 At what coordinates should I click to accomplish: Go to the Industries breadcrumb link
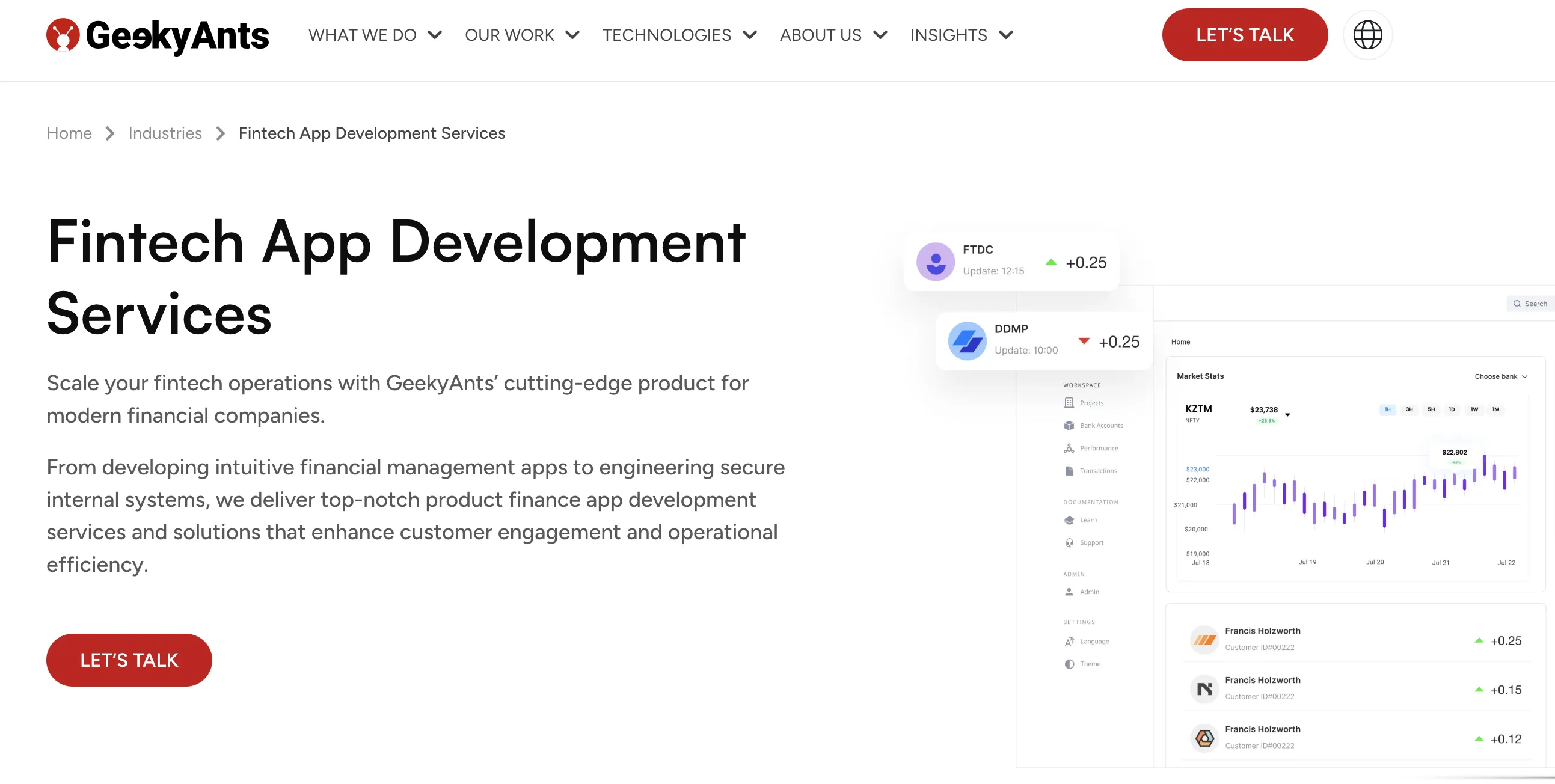165,133
